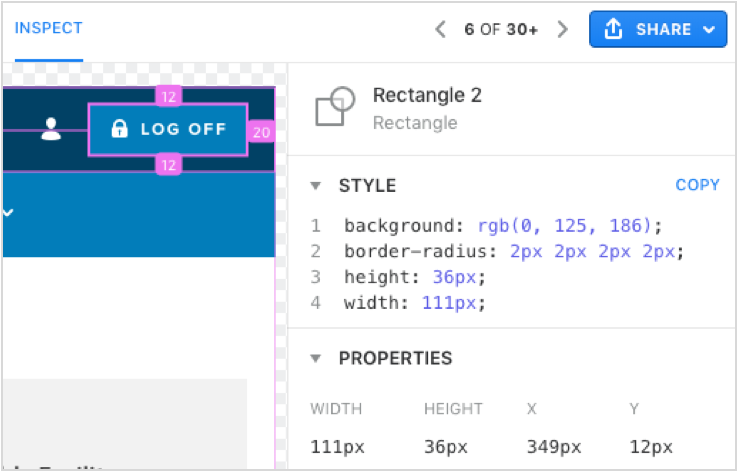Click the 6 OF 30+ screen counter

pyautogui.click(x=501, y=30)
